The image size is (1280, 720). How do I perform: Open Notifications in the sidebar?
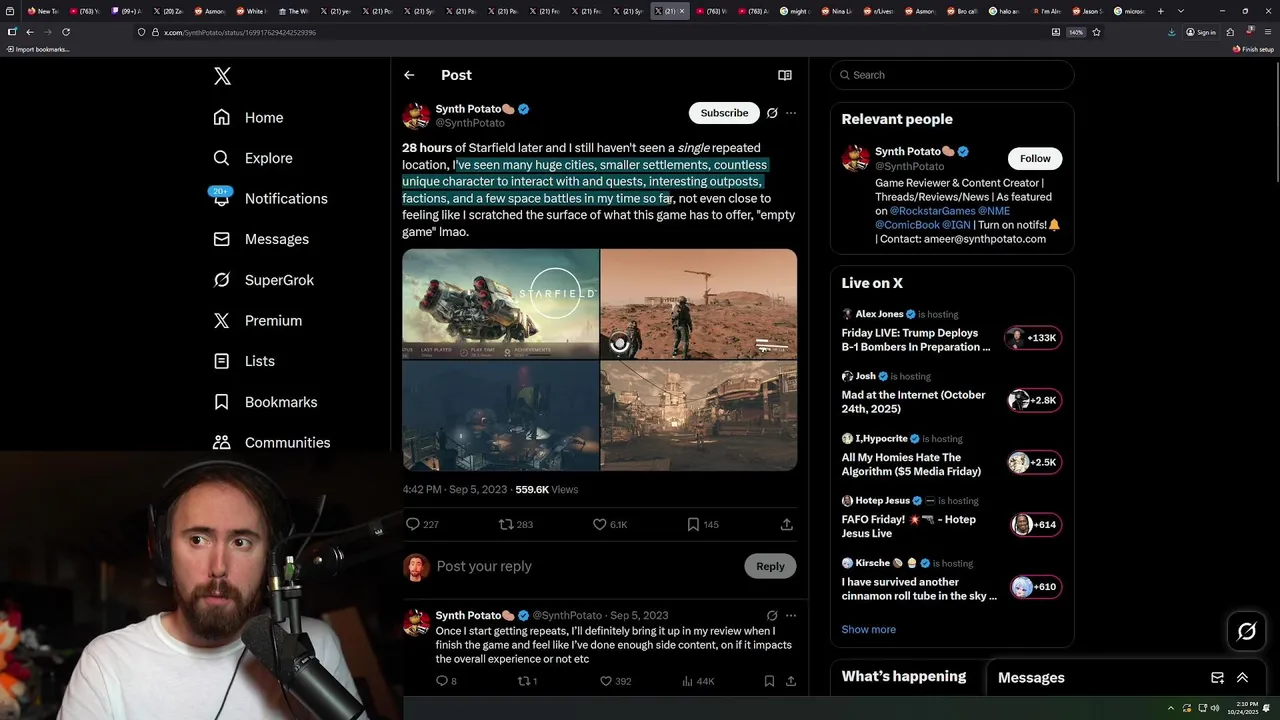tap(270, 198)
